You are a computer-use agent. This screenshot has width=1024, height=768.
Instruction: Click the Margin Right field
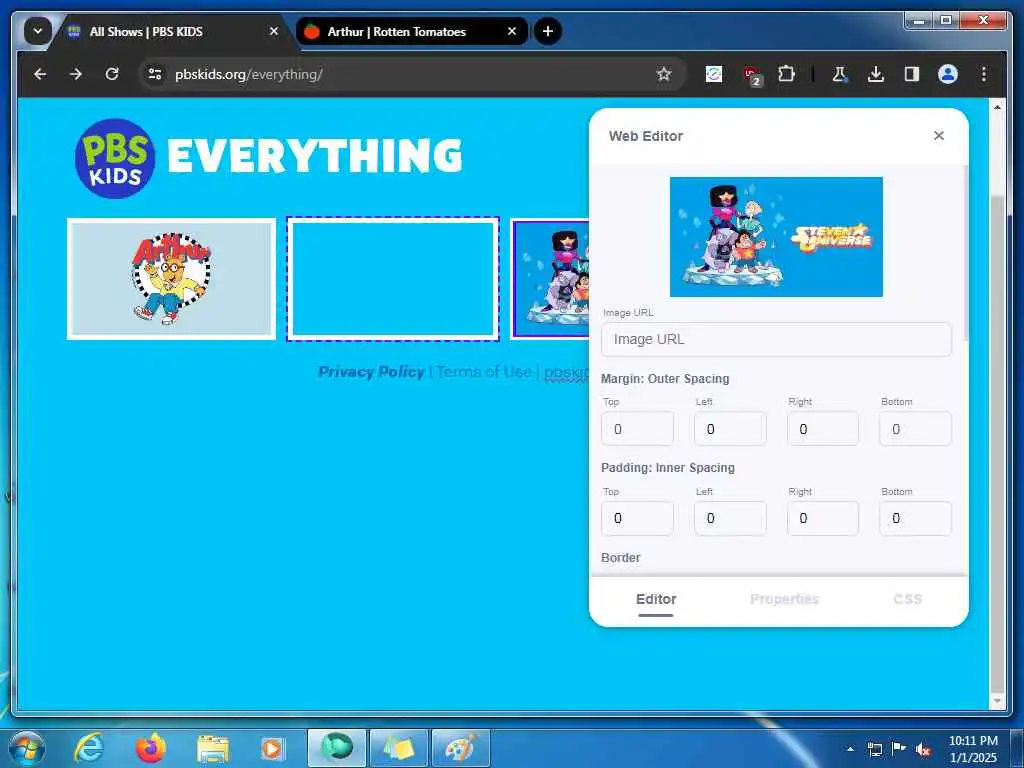tap(823, 429)
